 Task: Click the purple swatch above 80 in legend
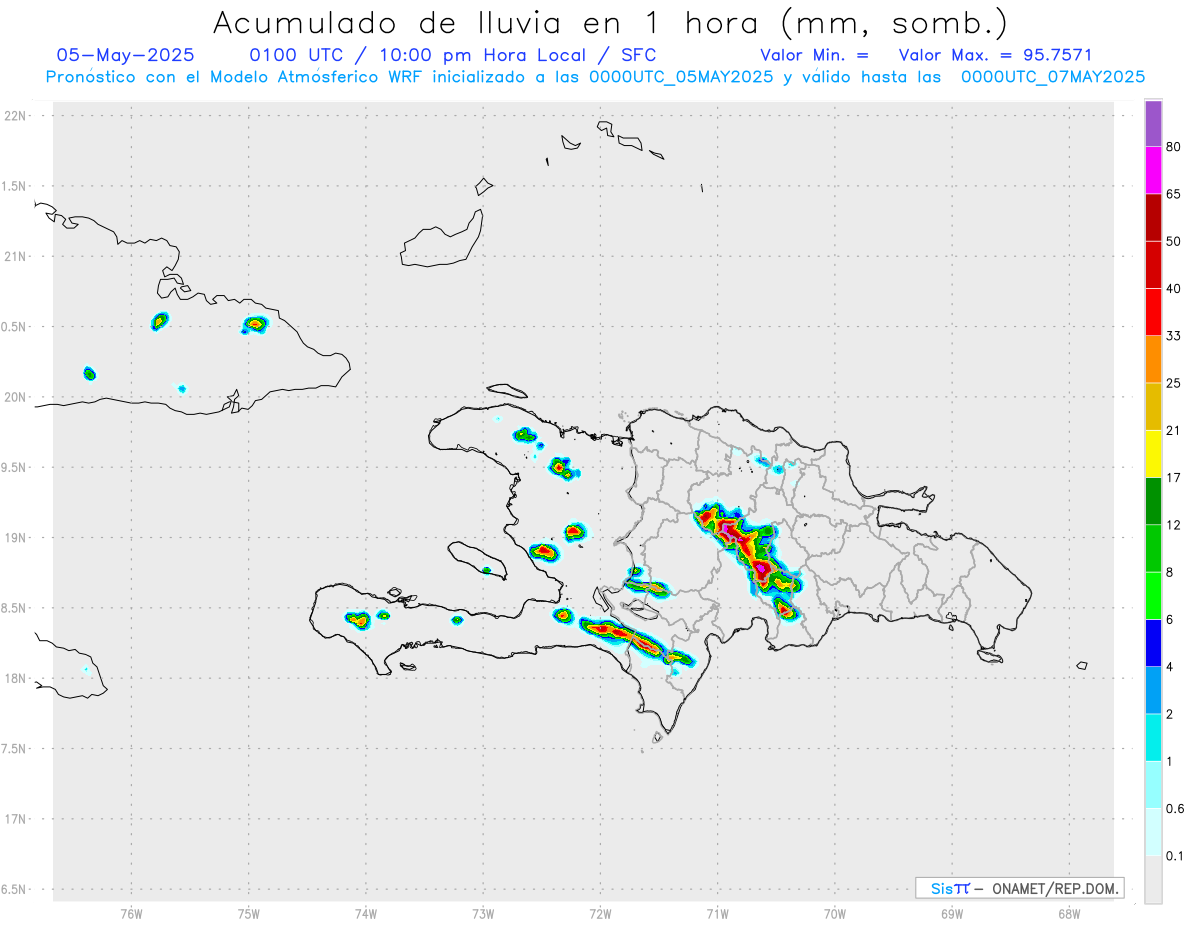coord(1153,123)
